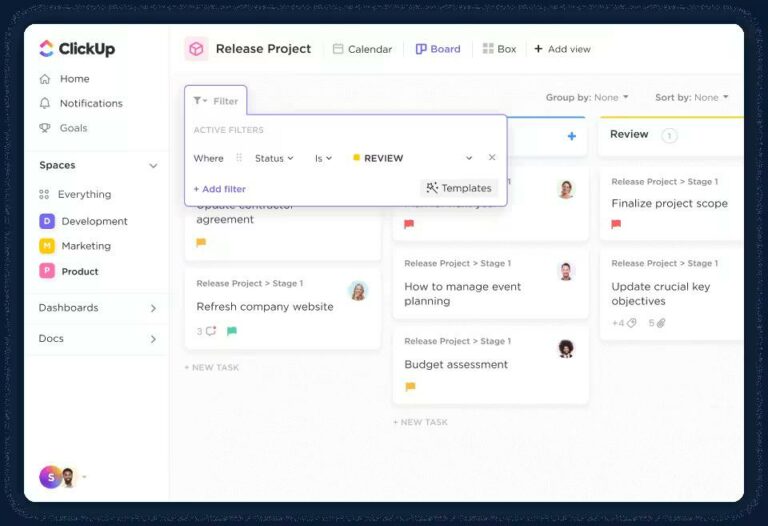This screenshot has height=526, width=768.
Task: Open the filter Templates button
Action: (459, 188)
